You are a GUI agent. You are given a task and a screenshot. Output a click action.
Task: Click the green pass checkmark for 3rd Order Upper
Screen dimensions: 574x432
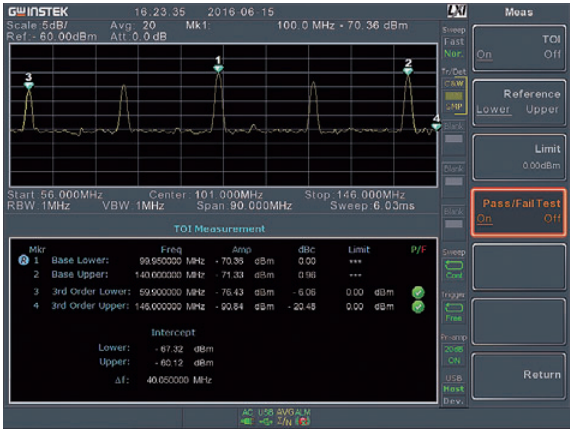[x=418, y=307]
